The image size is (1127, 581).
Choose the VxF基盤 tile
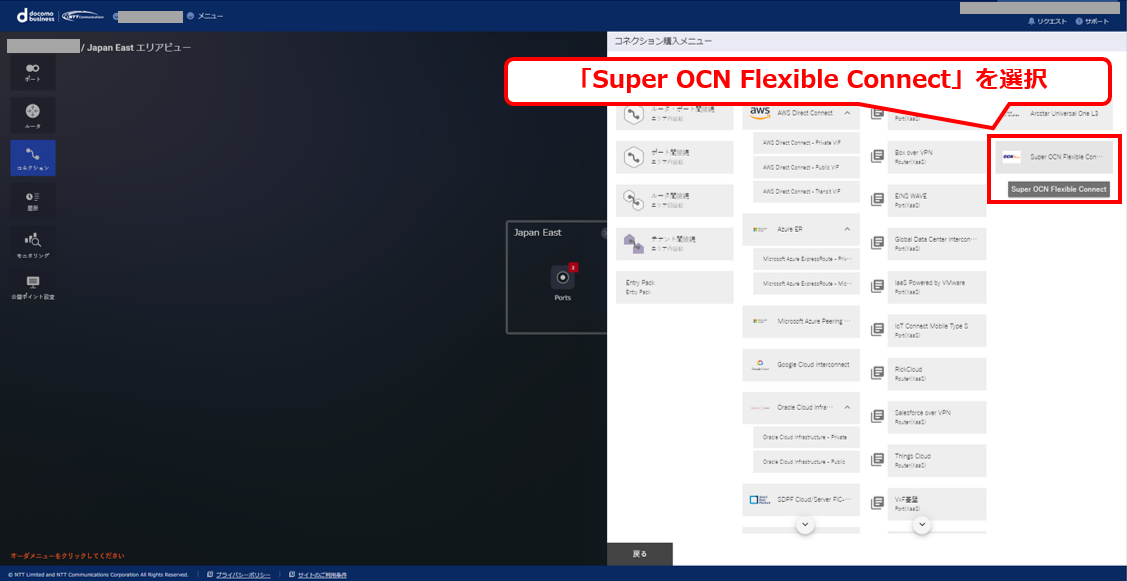pos(937,502)
